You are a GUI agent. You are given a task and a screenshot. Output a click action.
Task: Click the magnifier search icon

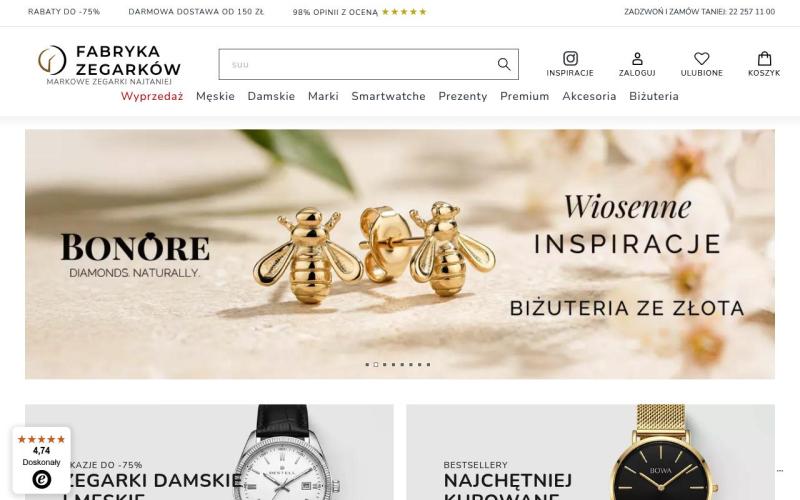pyautogui.click(x=504, y=64)
